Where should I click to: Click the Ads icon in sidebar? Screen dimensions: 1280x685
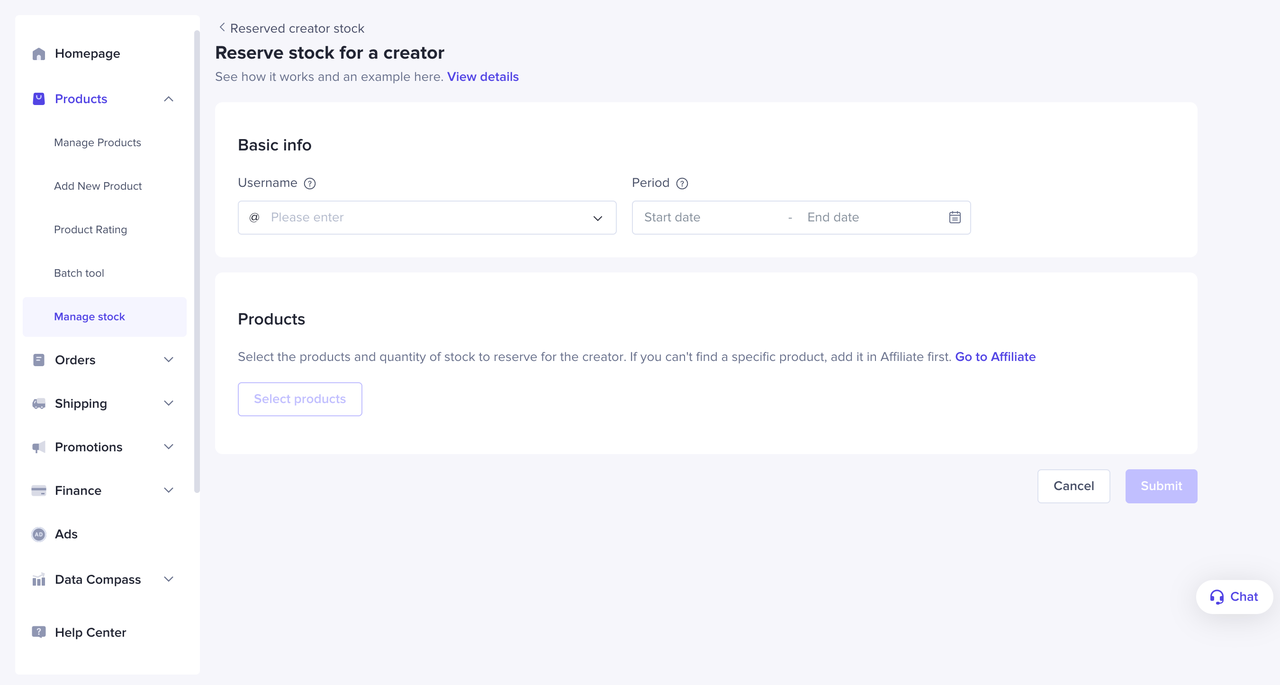tap(39, 534)
